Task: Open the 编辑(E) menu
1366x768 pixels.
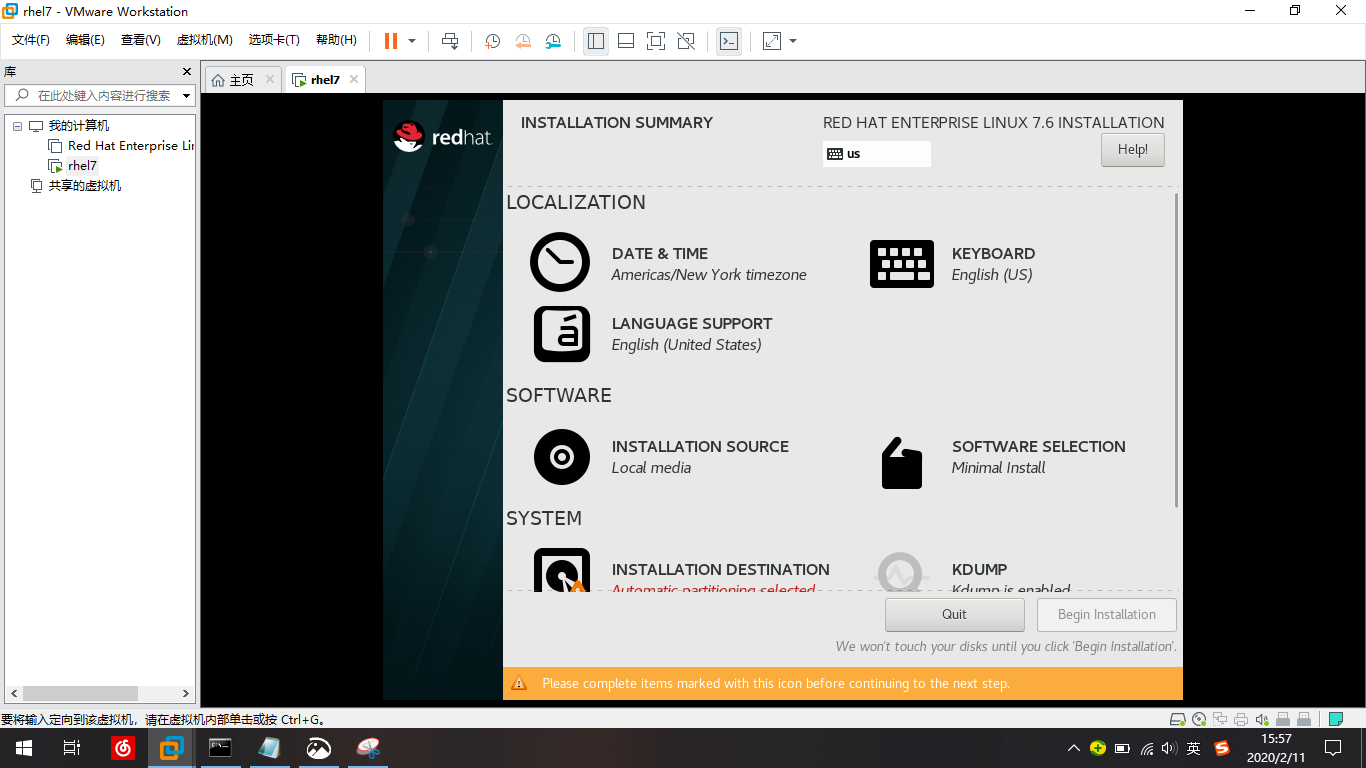Action: click(85, 40)
